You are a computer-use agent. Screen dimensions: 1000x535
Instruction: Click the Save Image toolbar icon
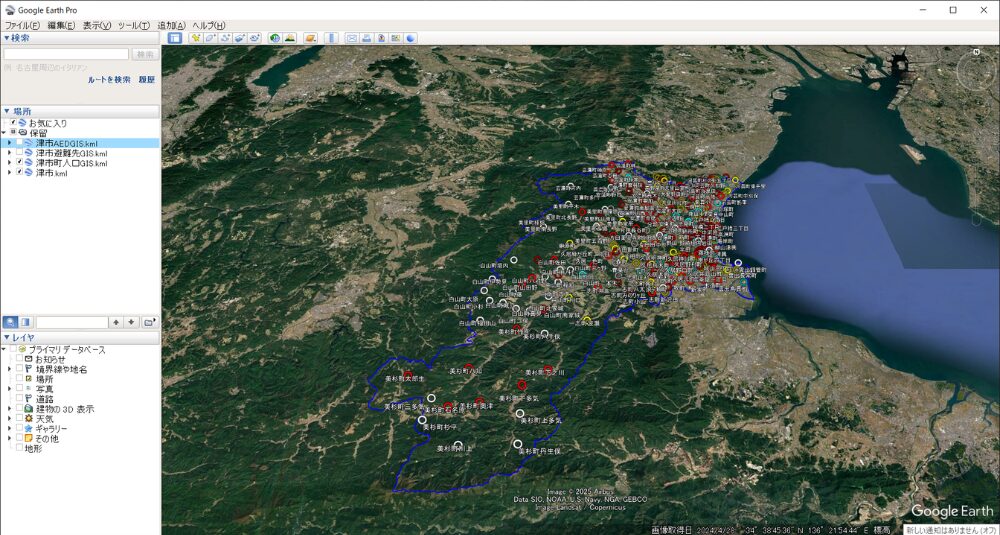381,38
